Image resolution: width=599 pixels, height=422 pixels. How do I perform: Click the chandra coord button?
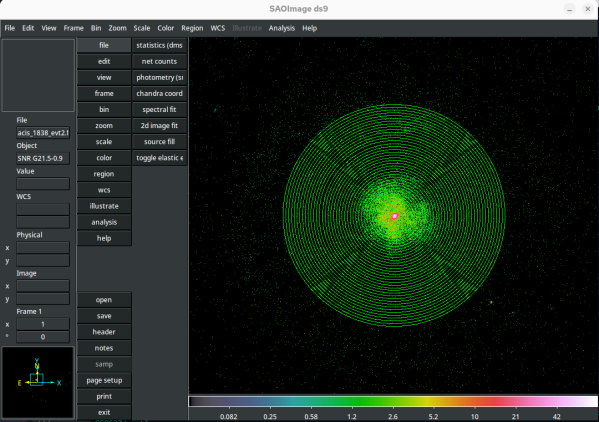pyautogui.click(x=159, y=94)
